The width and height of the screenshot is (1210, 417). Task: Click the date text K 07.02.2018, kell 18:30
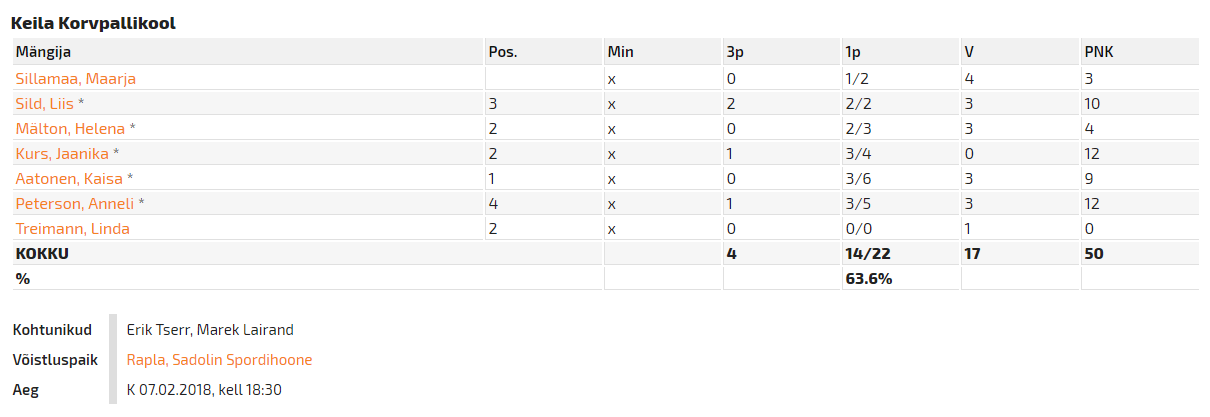tap(204, 389)
